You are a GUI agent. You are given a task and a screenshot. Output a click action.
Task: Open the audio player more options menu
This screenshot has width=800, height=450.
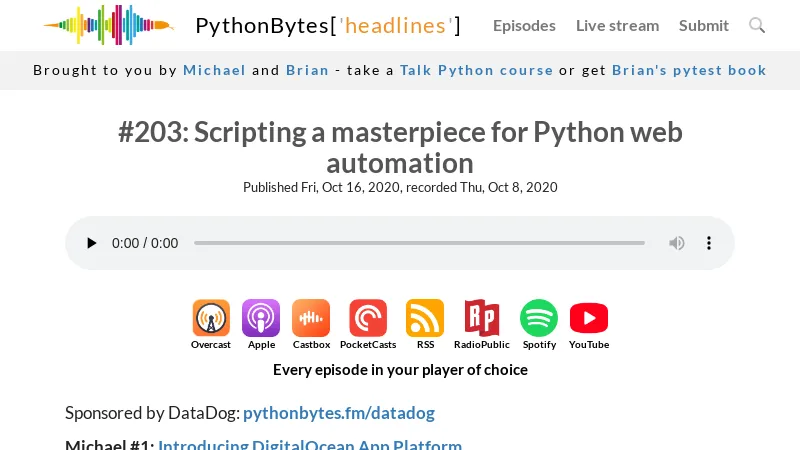click(x=709, y=243)
